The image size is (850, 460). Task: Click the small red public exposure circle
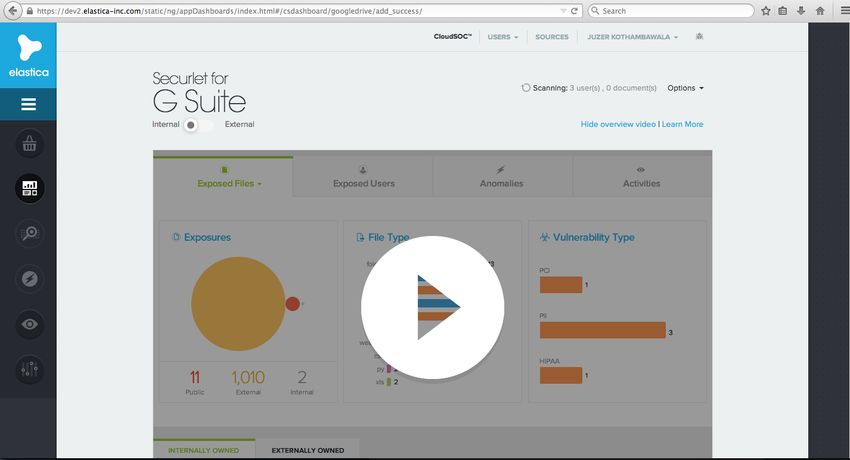[x=292, y=303]
